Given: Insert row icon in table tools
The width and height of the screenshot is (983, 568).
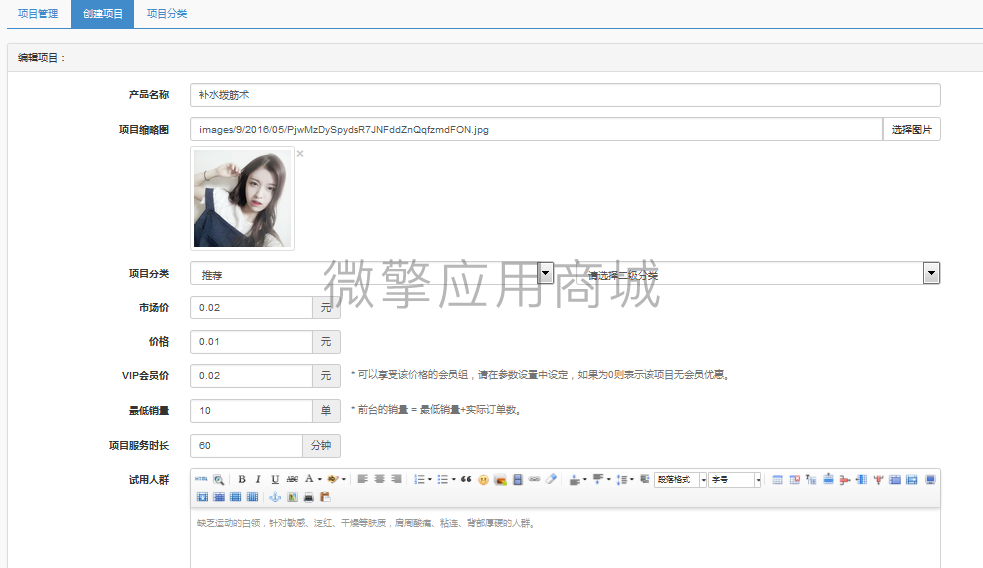Looking at the screenshot, I should 828,479.
